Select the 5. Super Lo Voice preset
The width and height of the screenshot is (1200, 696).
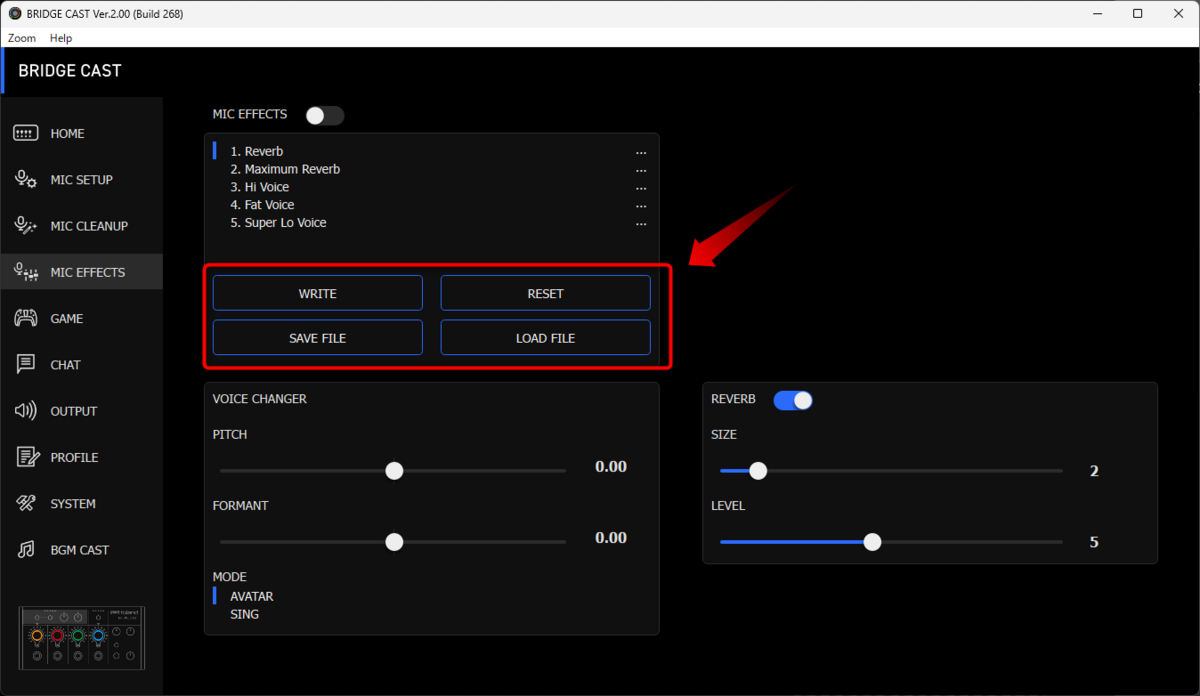tap(278, 223)
